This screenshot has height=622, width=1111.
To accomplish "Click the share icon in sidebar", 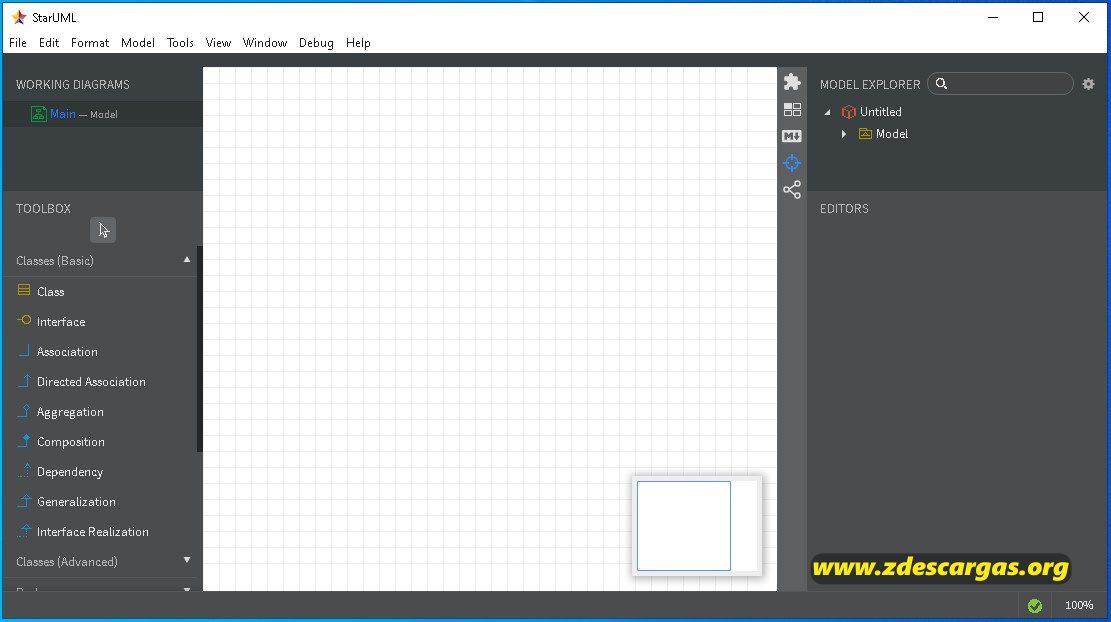I will coord(792,190).
